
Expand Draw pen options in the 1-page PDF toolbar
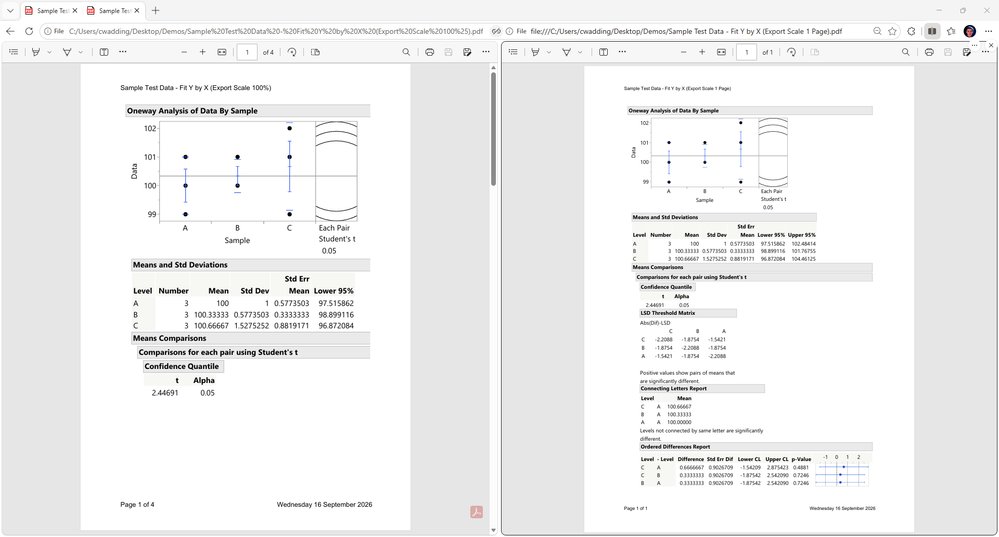580,52
